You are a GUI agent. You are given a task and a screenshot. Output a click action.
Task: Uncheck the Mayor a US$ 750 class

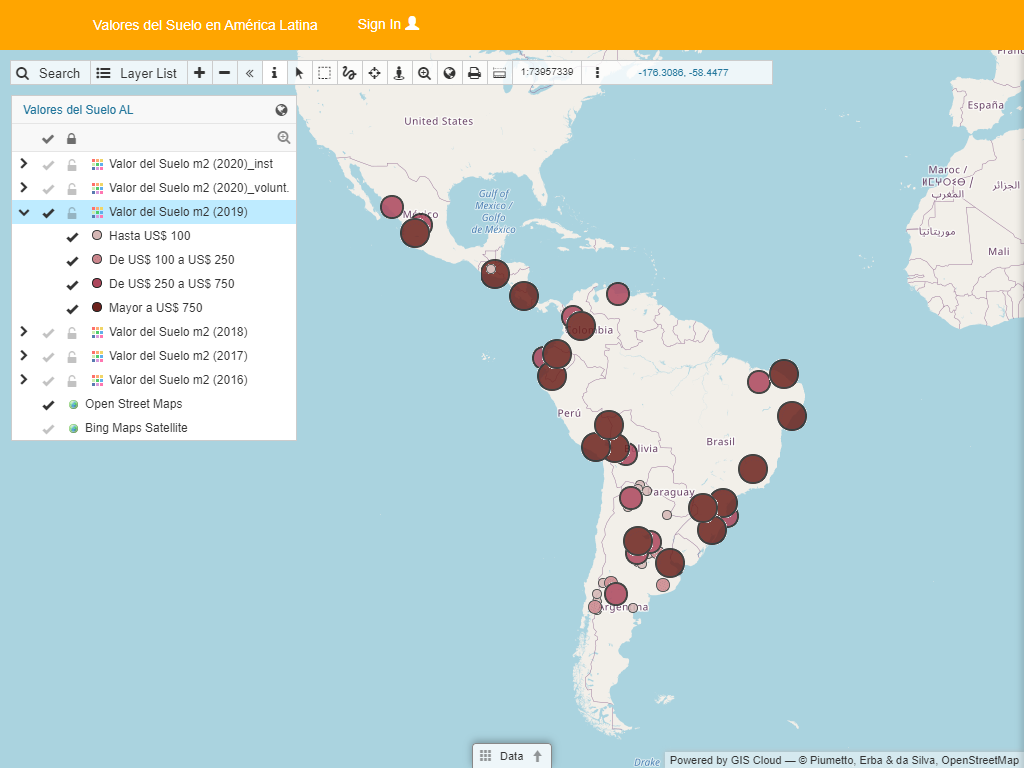click(x=72, y=309)
